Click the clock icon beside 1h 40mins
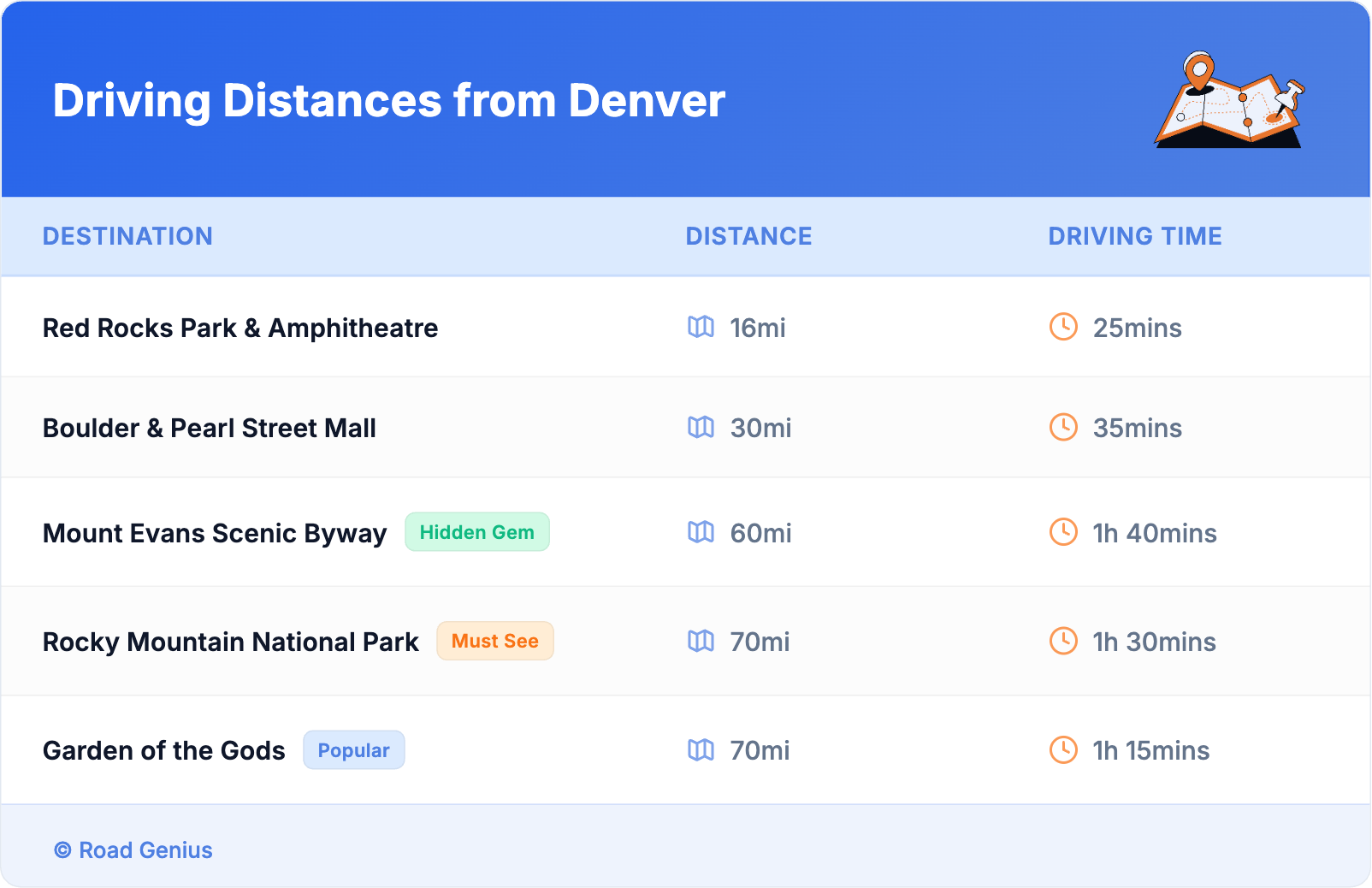 (1063, 532)
